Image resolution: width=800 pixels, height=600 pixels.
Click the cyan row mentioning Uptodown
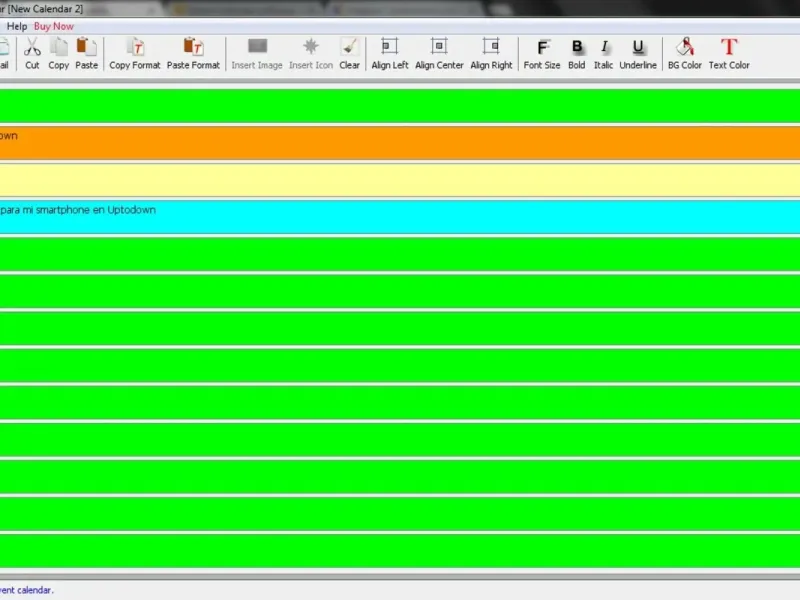click(x=400, y=217)
